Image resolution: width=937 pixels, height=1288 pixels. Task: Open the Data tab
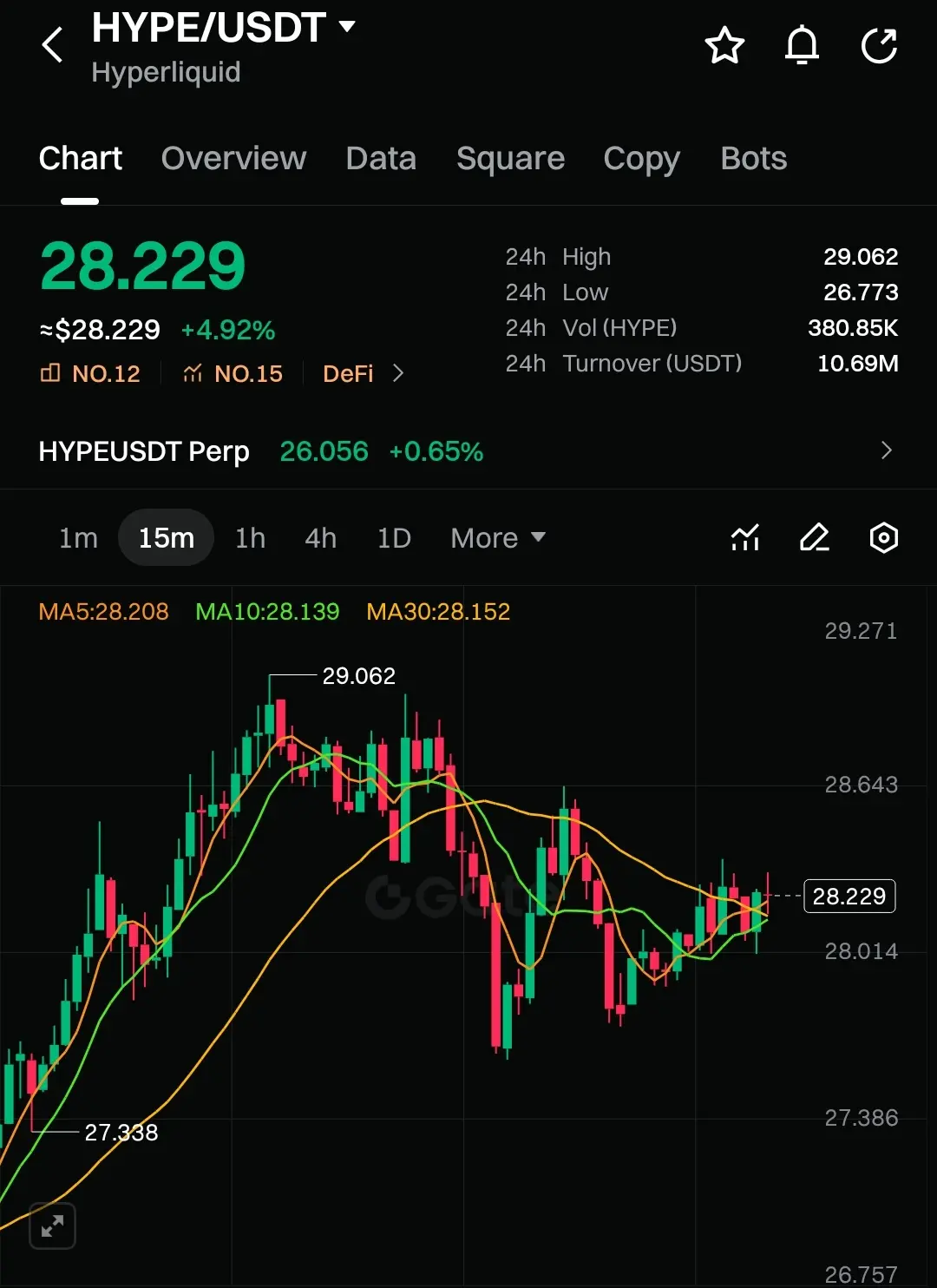coord(381,159)
